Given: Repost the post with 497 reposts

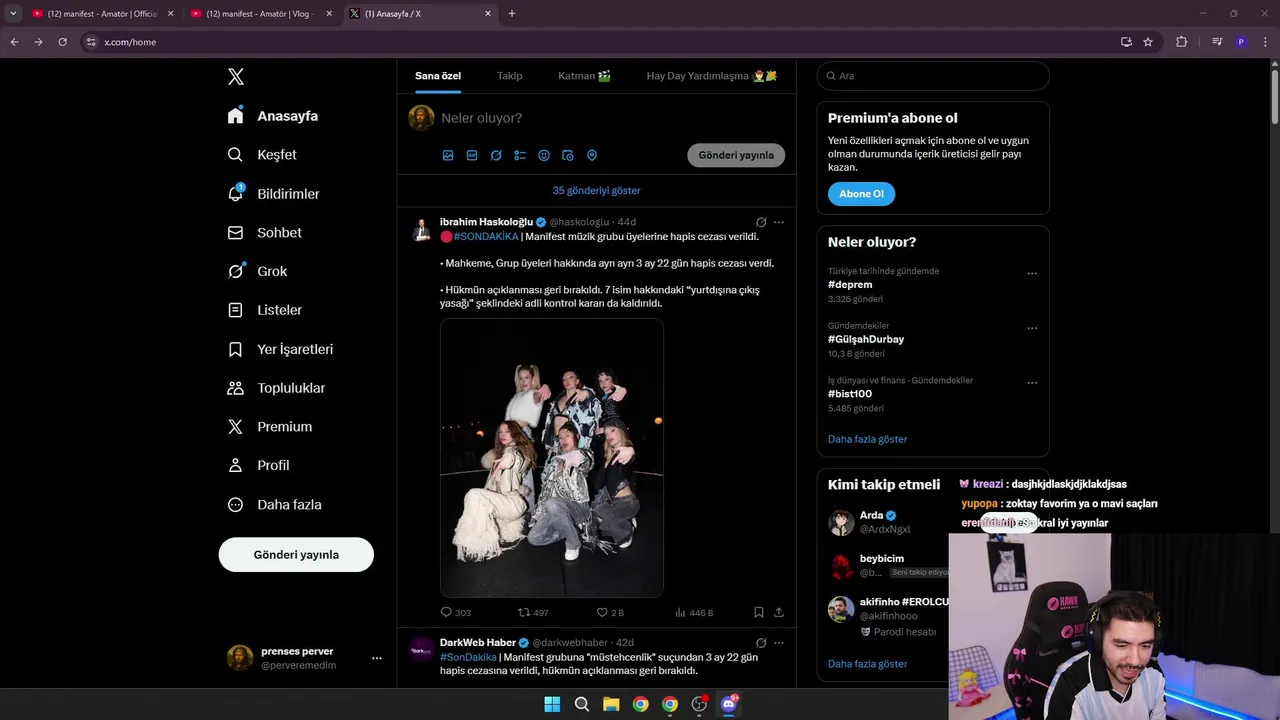Looking at the screenshot, I should [x=533, y=612].
